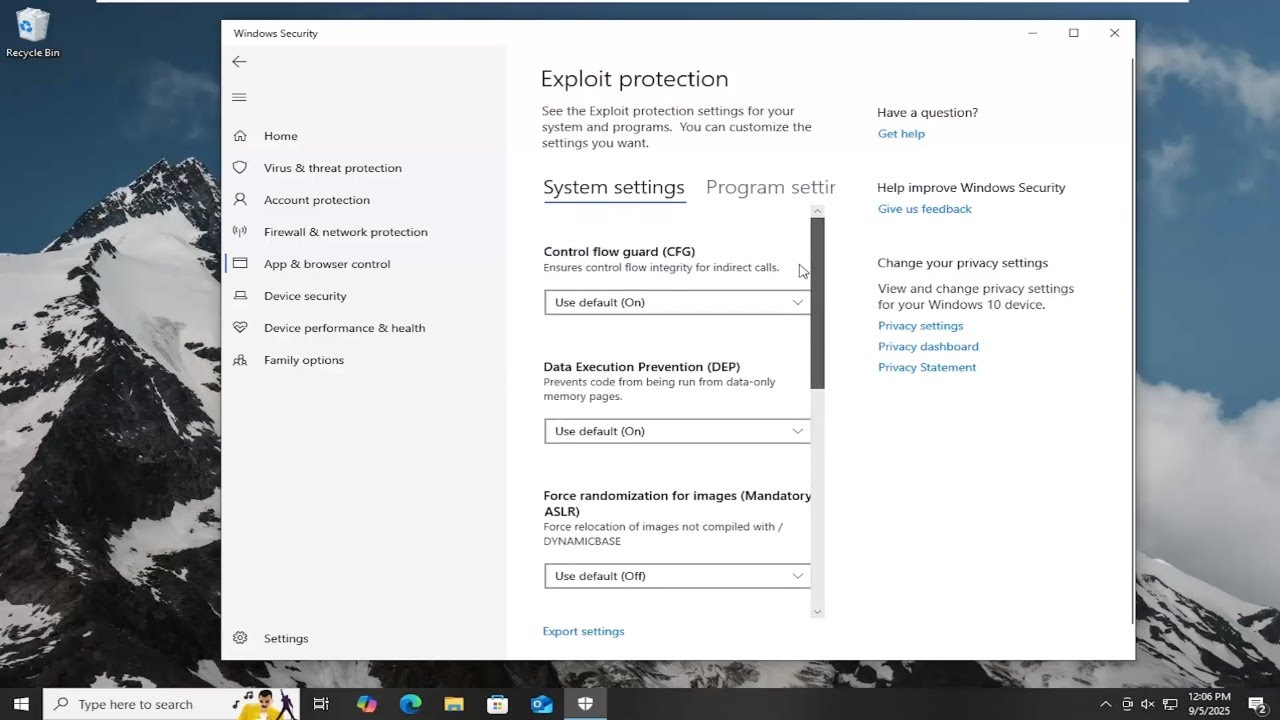
Task: Click the Firewall & network protection signal icon
Action: coord(240,232)
